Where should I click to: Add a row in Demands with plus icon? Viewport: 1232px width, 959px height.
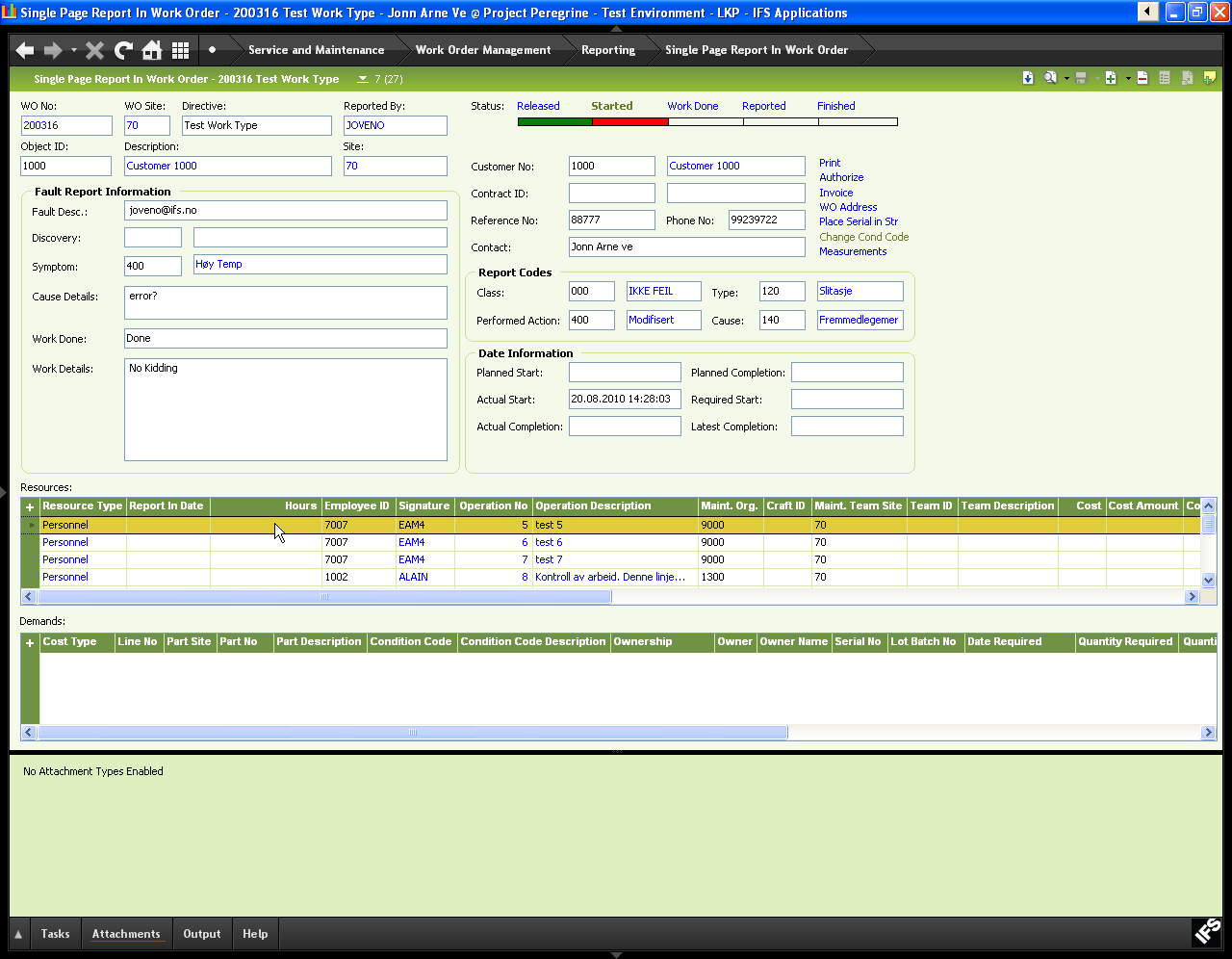30,642
